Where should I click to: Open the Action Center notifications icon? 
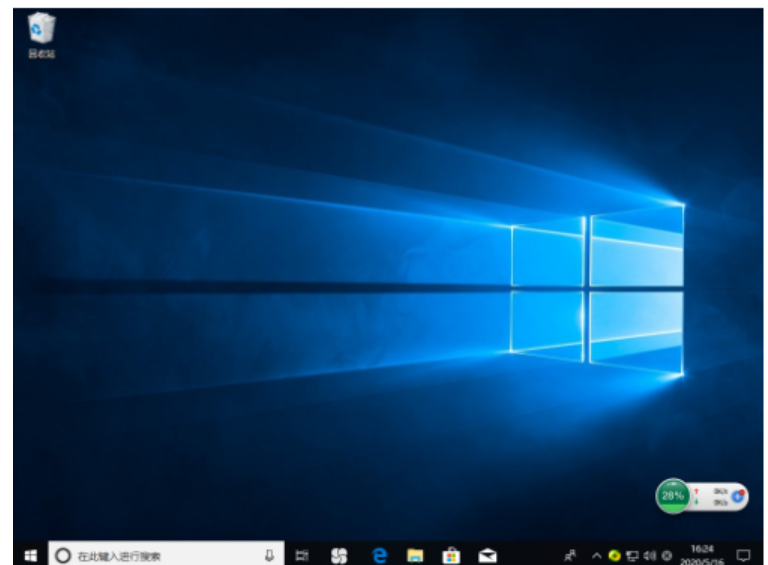(743, 555)
